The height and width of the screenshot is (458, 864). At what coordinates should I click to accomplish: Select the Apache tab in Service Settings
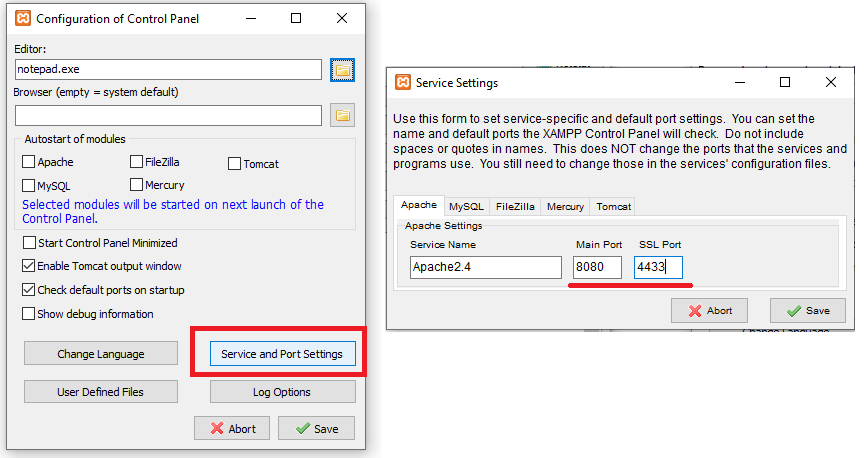click(419, 205)
